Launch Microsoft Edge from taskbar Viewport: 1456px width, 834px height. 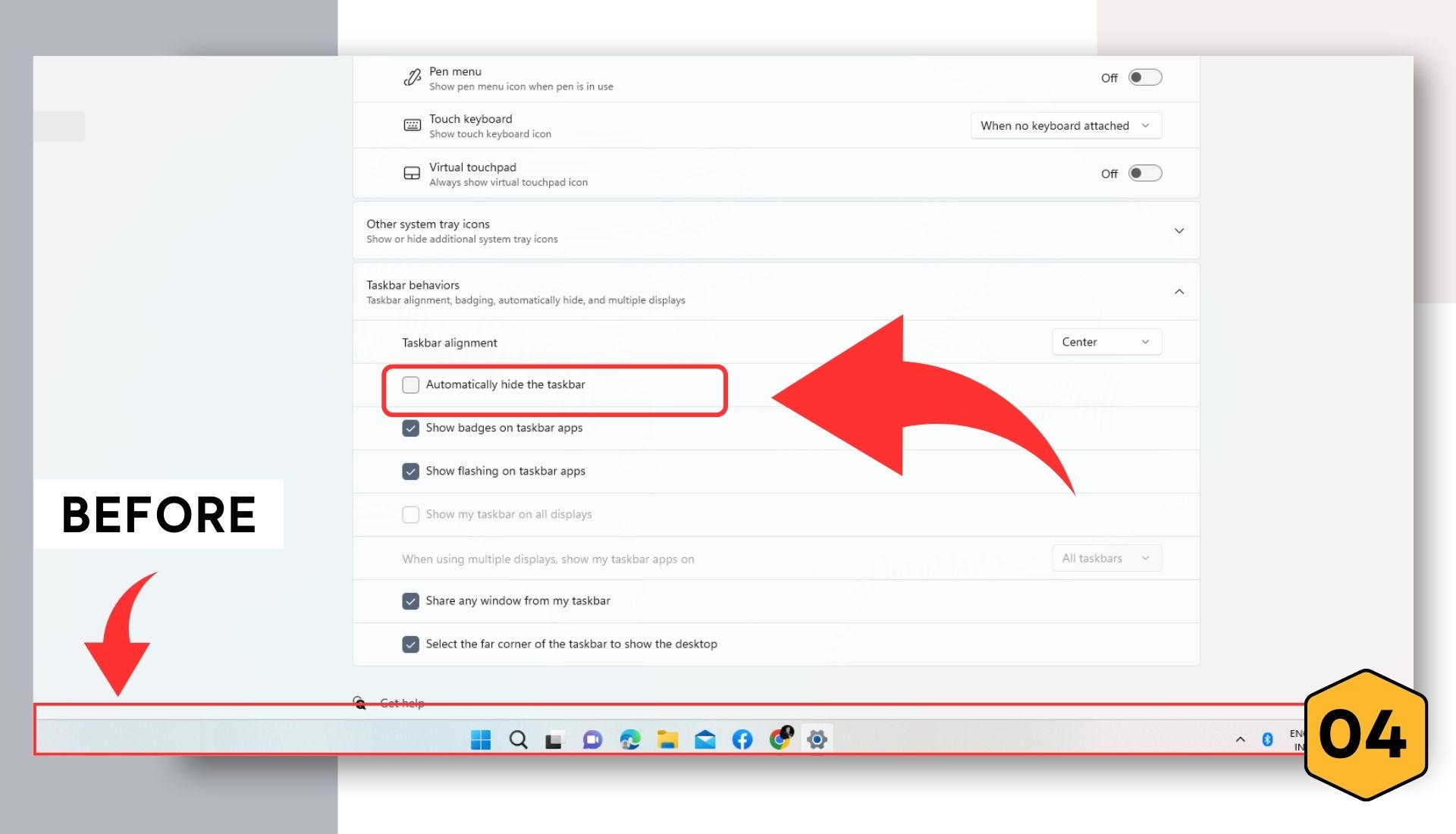pos(629,739)
